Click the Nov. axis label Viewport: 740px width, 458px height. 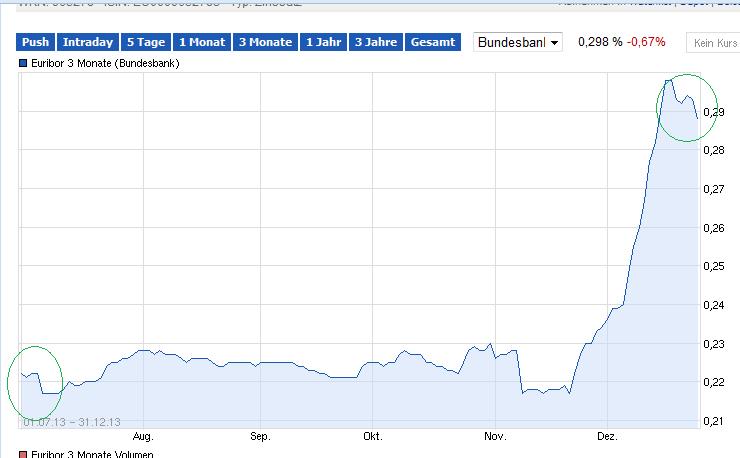(x=495, y=436)
